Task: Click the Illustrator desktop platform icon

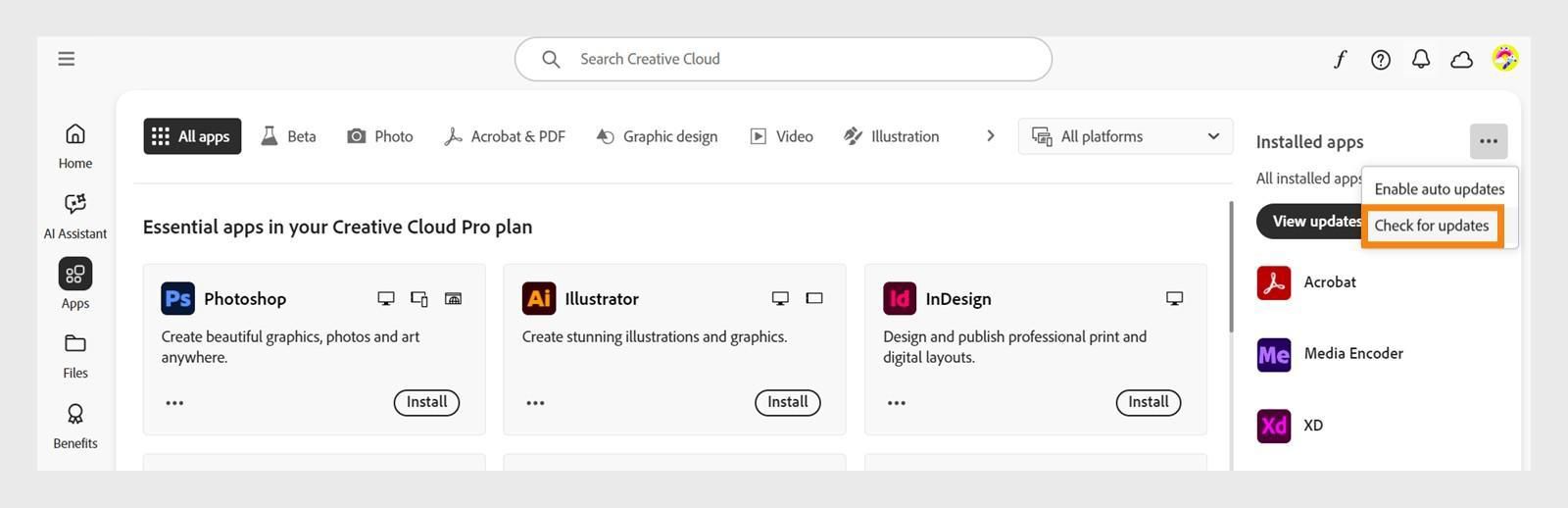Action: 780,298
